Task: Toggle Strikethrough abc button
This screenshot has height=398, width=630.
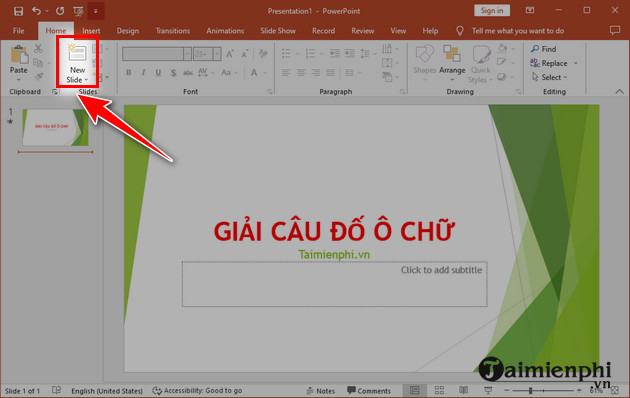Action: click(188, 73)
